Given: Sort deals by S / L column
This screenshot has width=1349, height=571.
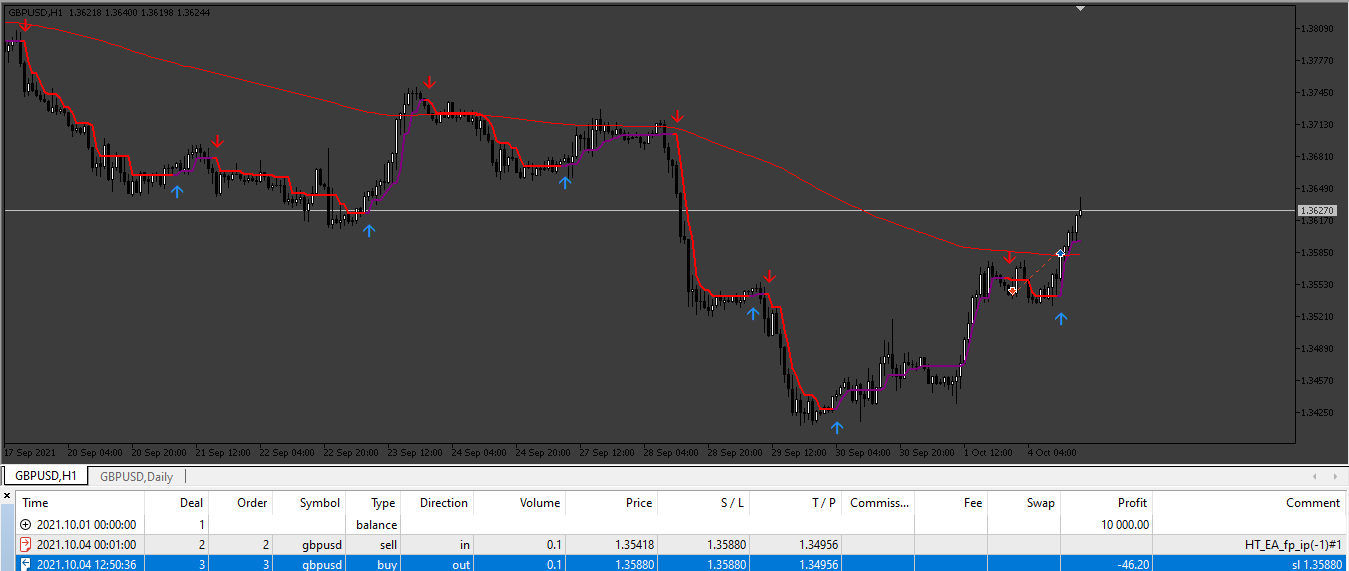Looking at the screenshot, I should coord(703,503).
